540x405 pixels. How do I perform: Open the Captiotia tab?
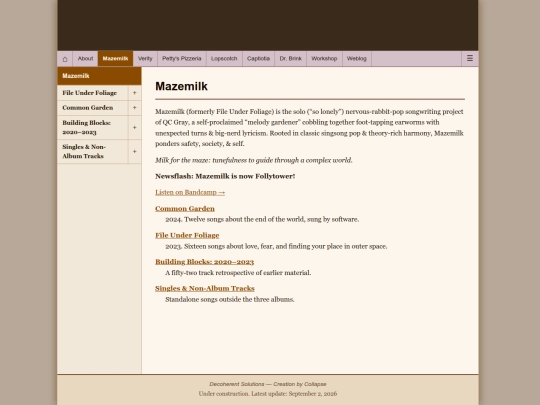pyautogui.click(x=258, y=59)
